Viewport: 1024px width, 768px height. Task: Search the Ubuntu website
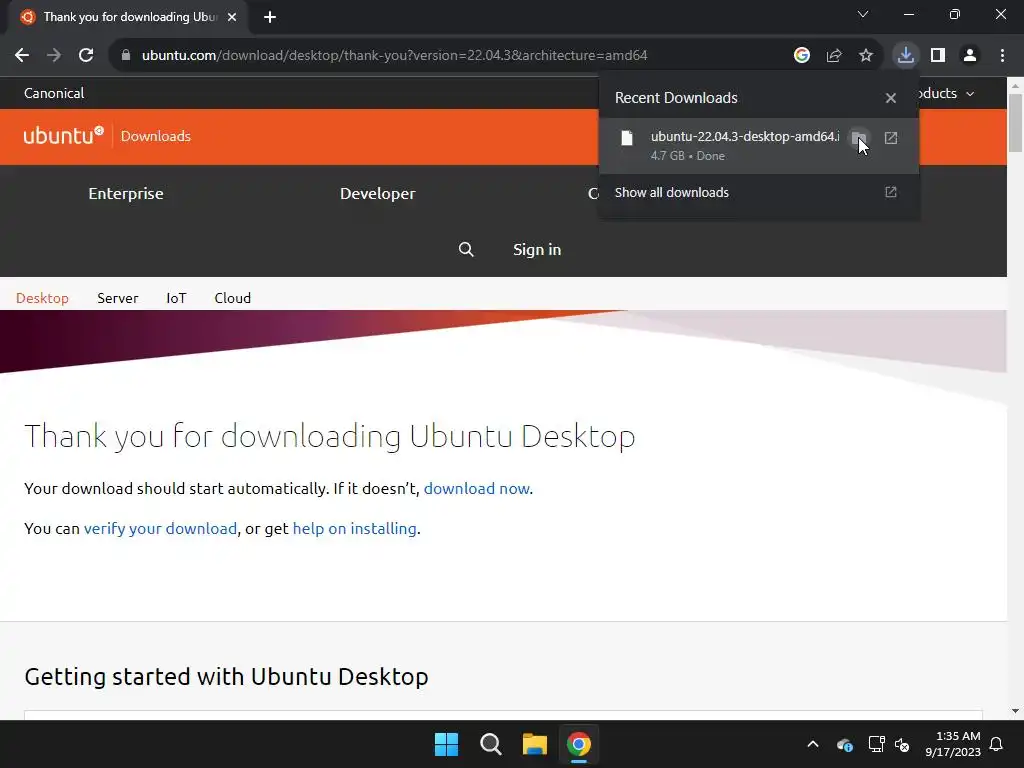[x=466, y=249]
